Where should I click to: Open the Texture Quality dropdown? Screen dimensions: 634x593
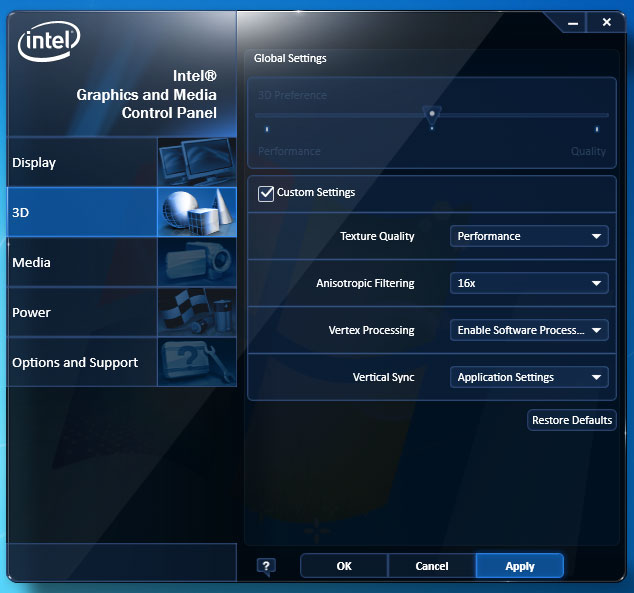[x=529, y=237]
